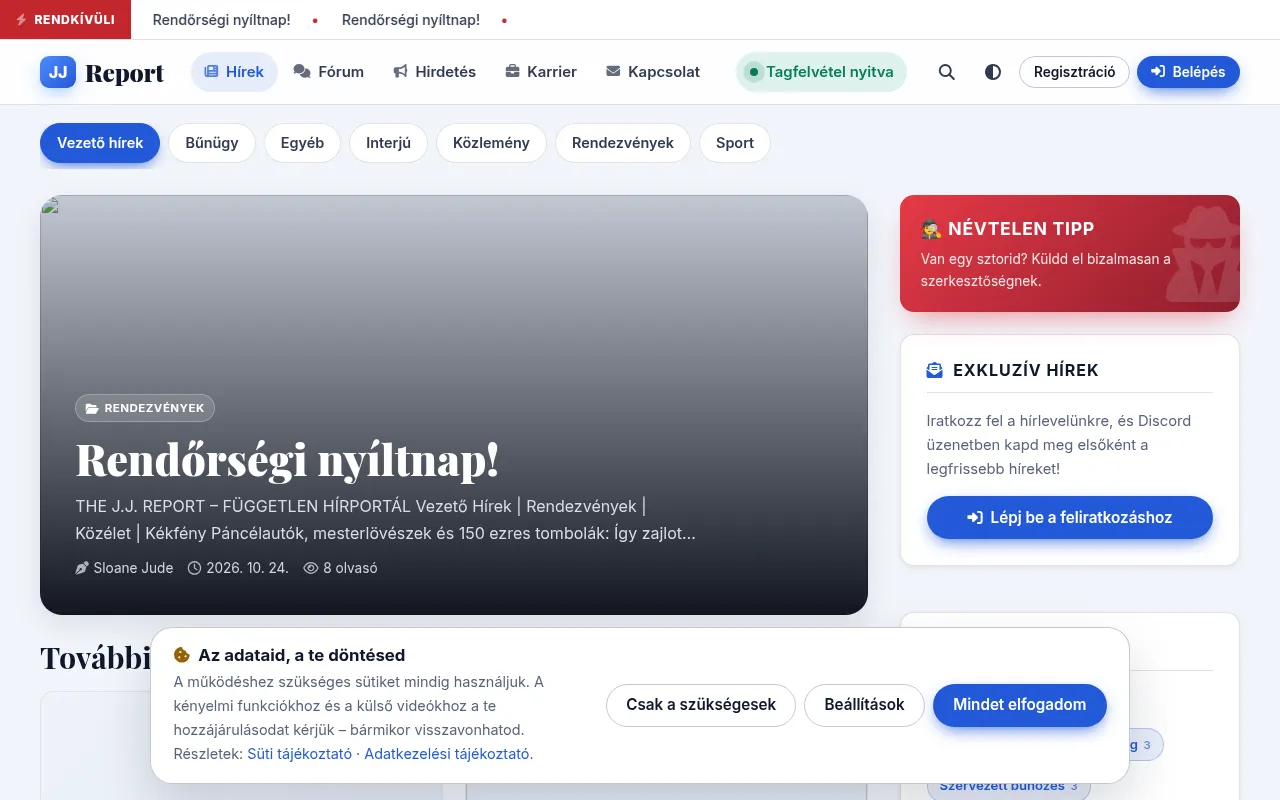Image resolution: width=1280 pixels, height=800 pixels.
Task: Open the Hírek nav item
Action: (234, 72)
